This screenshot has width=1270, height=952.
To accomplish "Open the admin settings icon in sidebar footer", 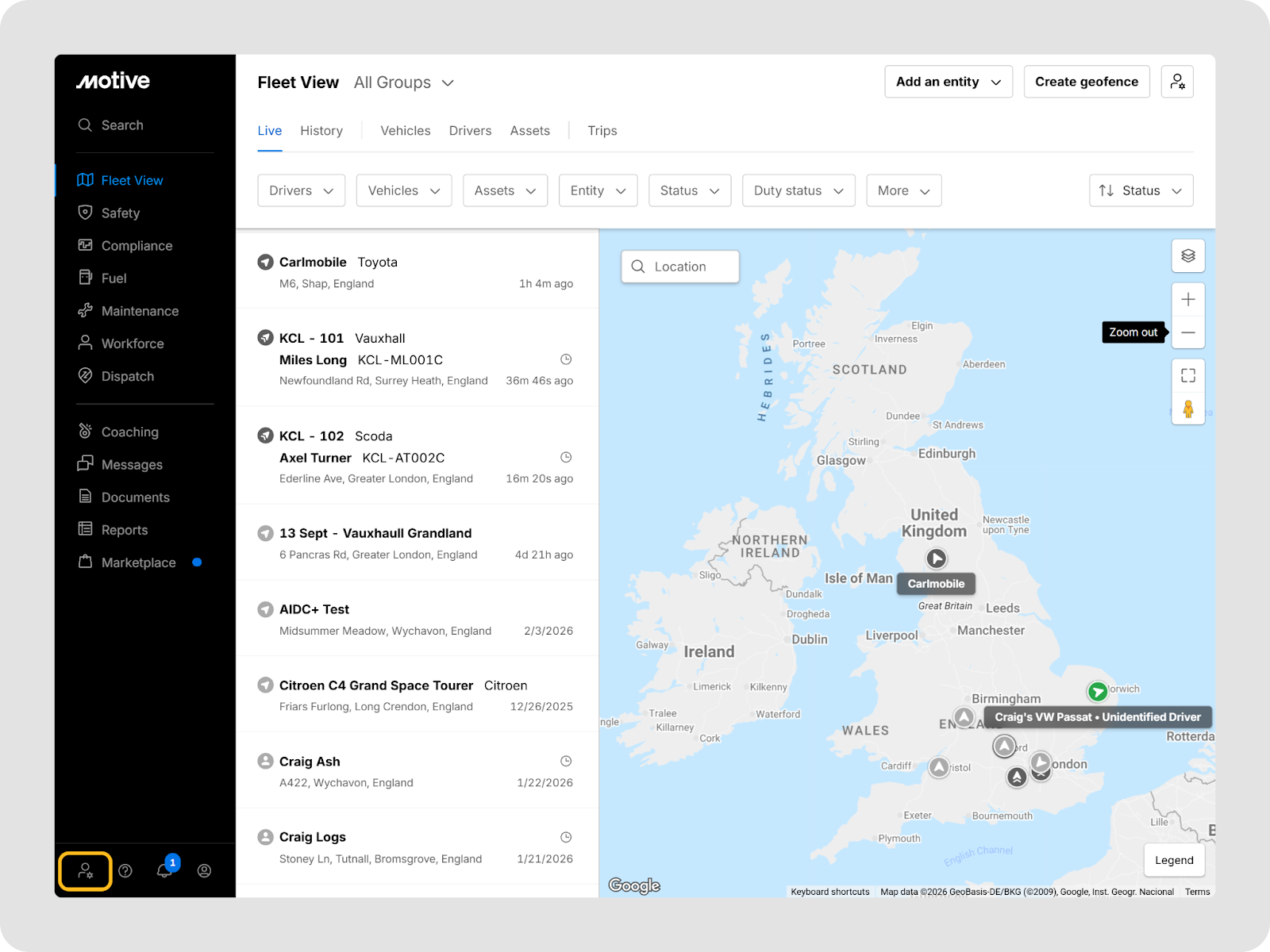I will (x=85, y=871).
